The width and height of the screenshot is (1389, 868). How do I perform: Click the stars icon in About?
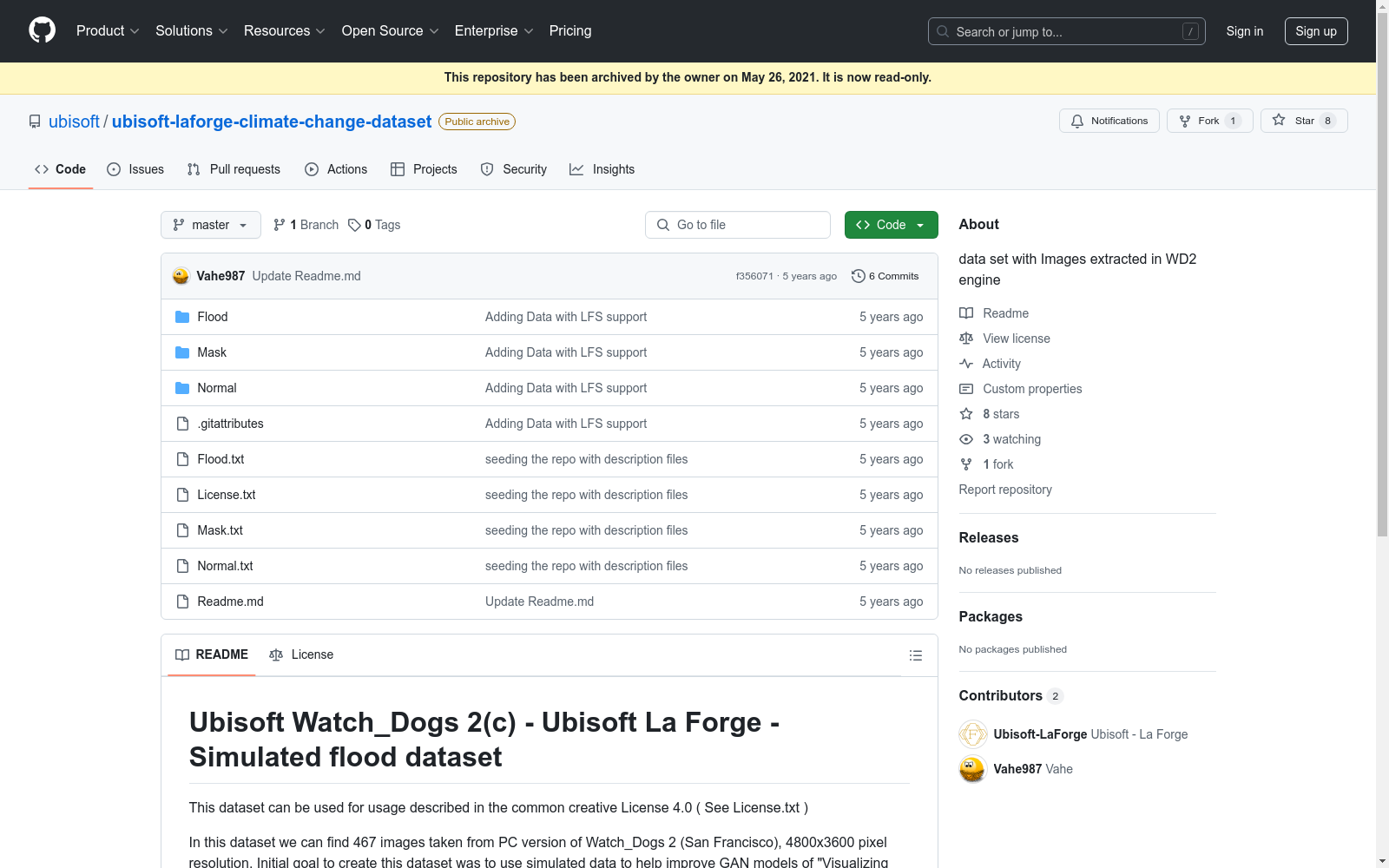click(x=966, y=414)
